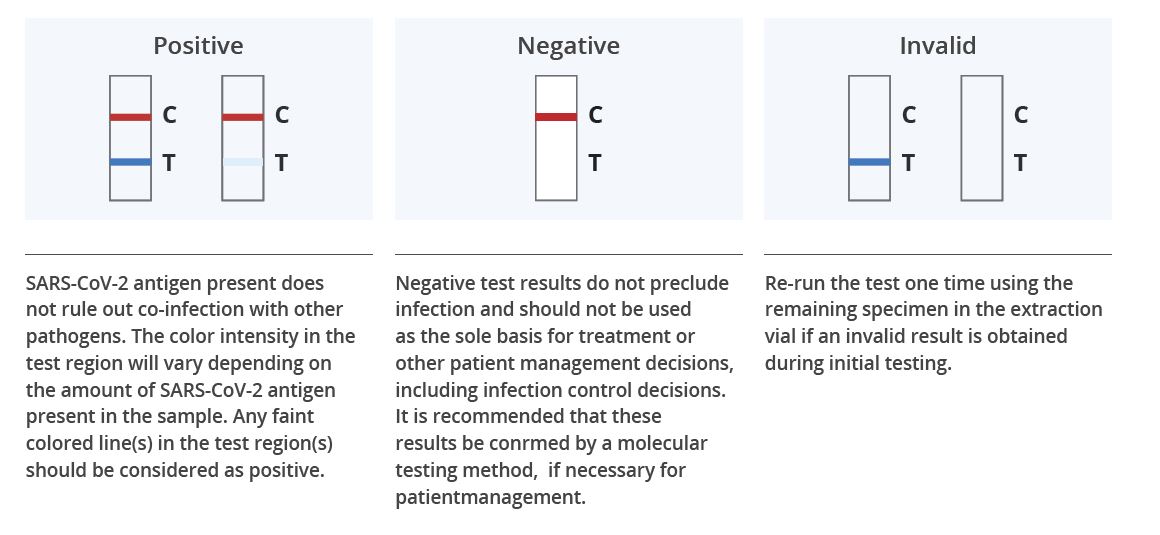Viewport: 1160px width, 535px height.
Task: Click "C" label of Invalid strip with blue line
Action: [x=908, y=116]
